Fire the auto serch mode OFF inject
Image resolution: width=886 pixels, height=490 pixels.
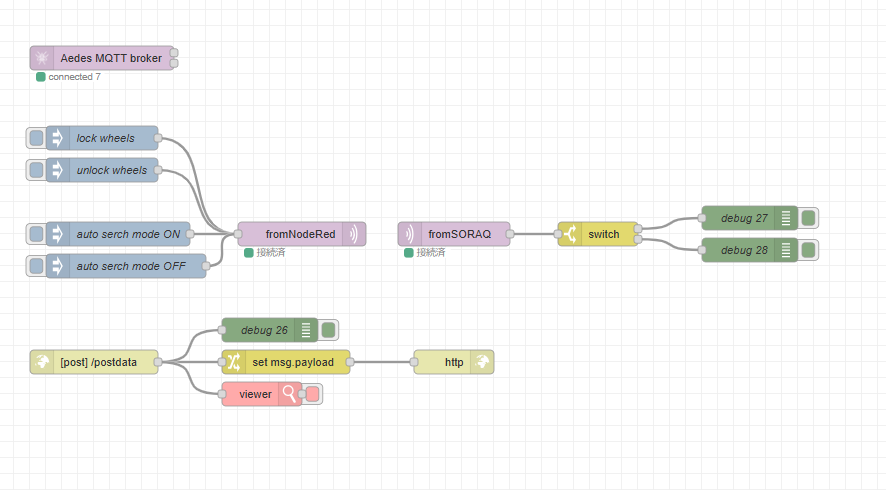point(36,266)
